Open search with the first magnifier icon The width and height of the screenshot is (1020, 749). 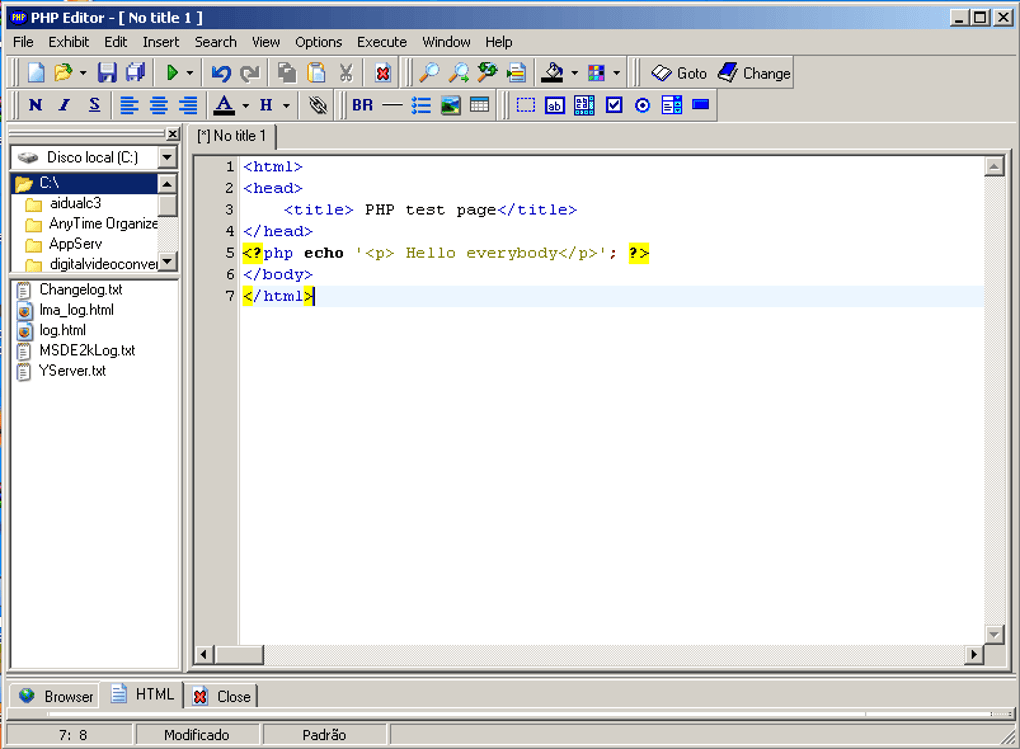click(x=429, y=72)
